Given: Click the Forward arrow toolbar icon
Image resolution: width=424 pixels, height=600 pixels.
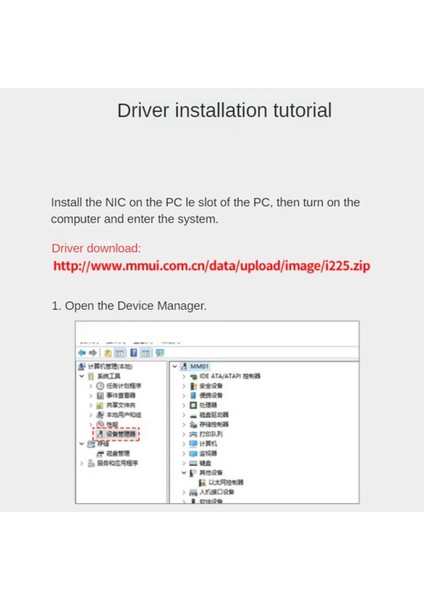Looking at the screenshot, I should 93,353.
